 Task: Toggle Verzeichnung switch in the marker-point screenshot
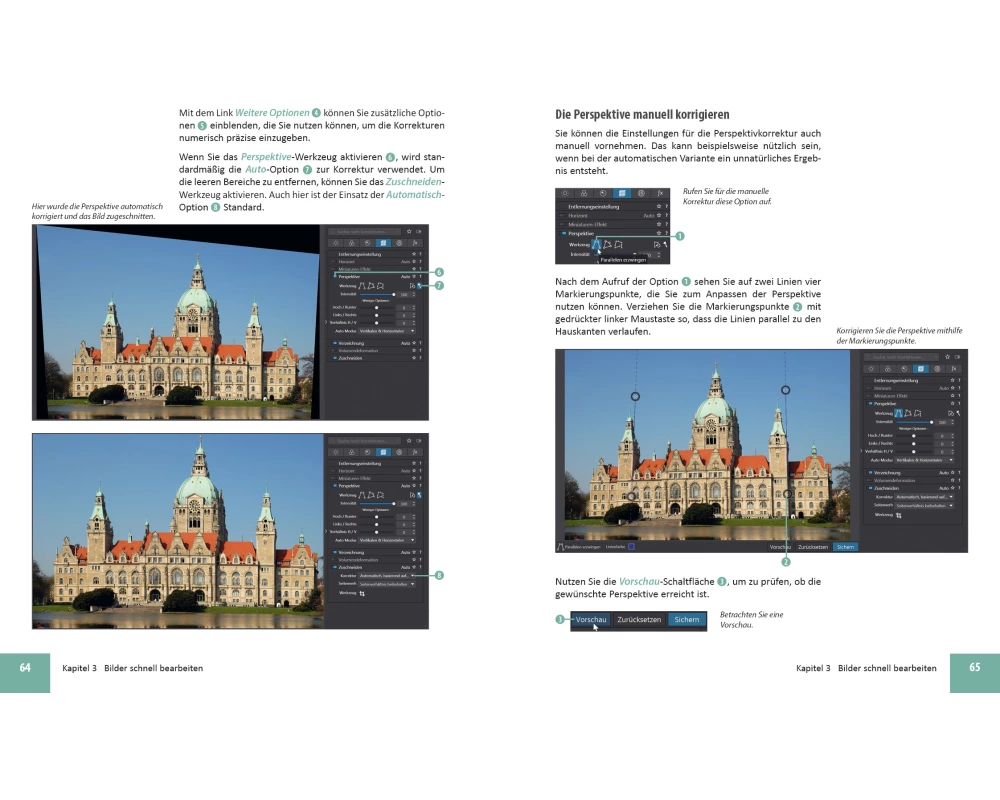pos(869,472)
